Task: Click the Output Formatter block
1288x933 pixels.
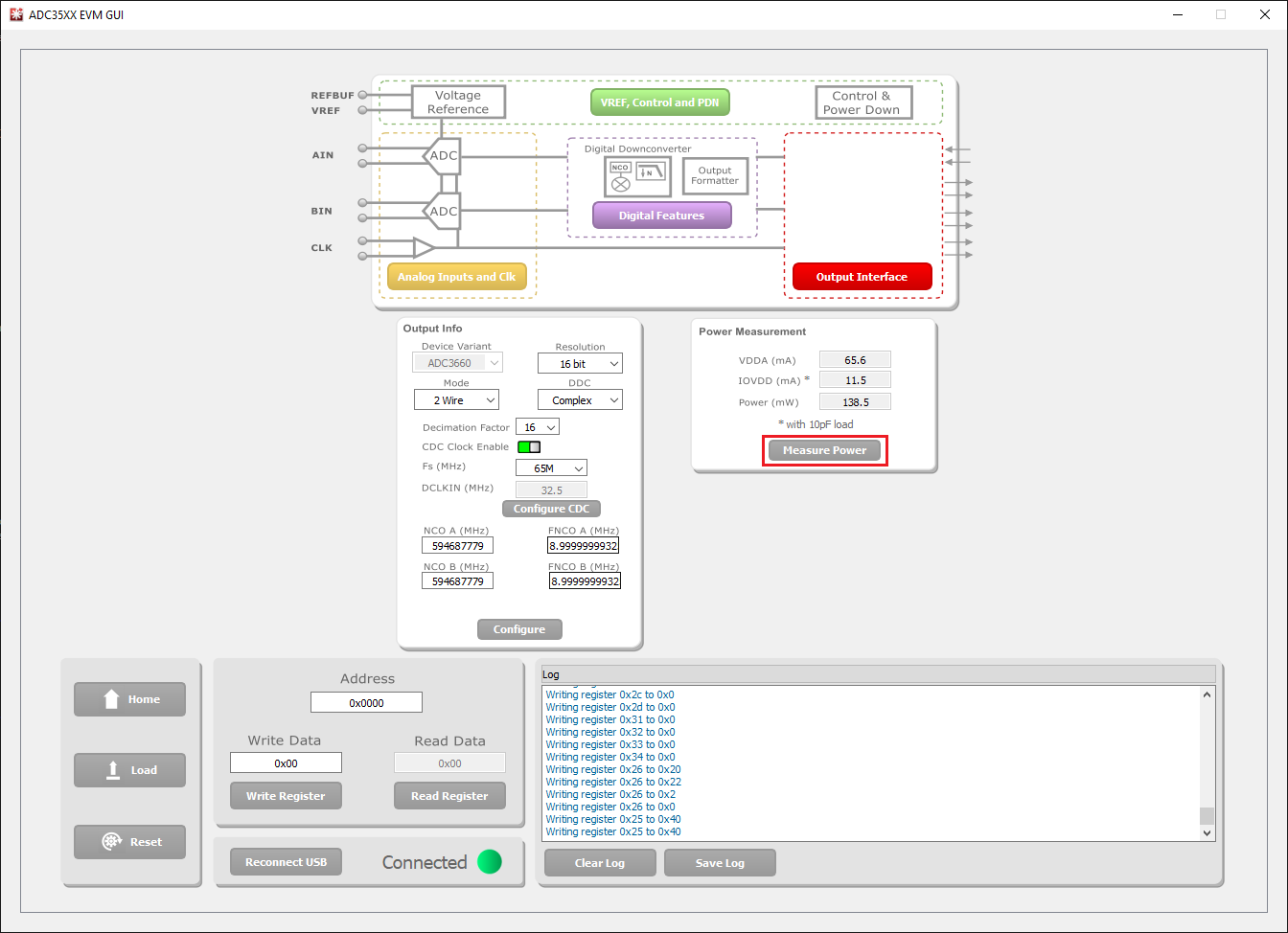Action: pyautogui.click(x=715, y=176)
